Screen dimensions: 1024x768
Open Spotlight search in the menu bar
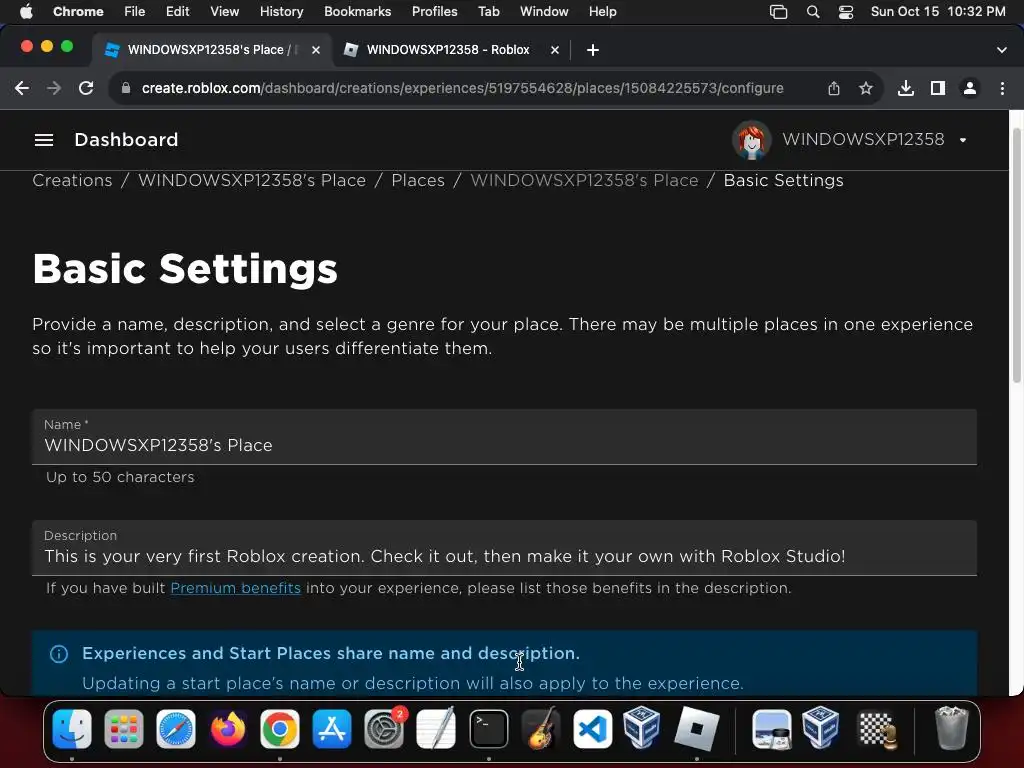tap(813, 12)
